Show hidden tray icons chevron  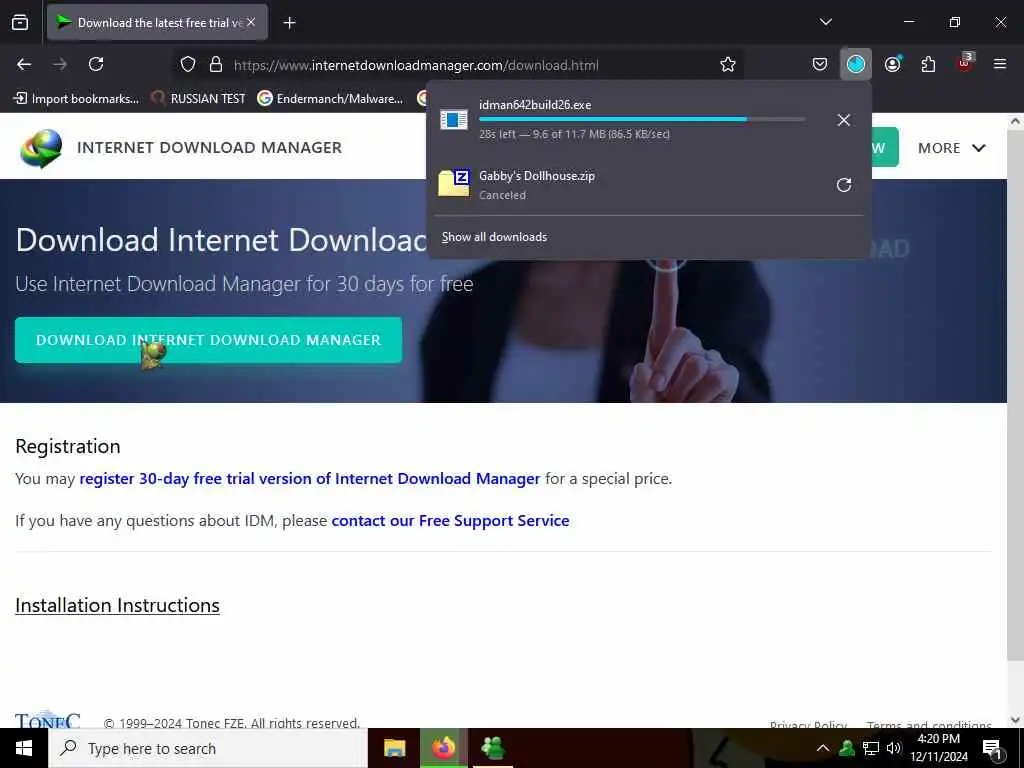pos(823,748)
